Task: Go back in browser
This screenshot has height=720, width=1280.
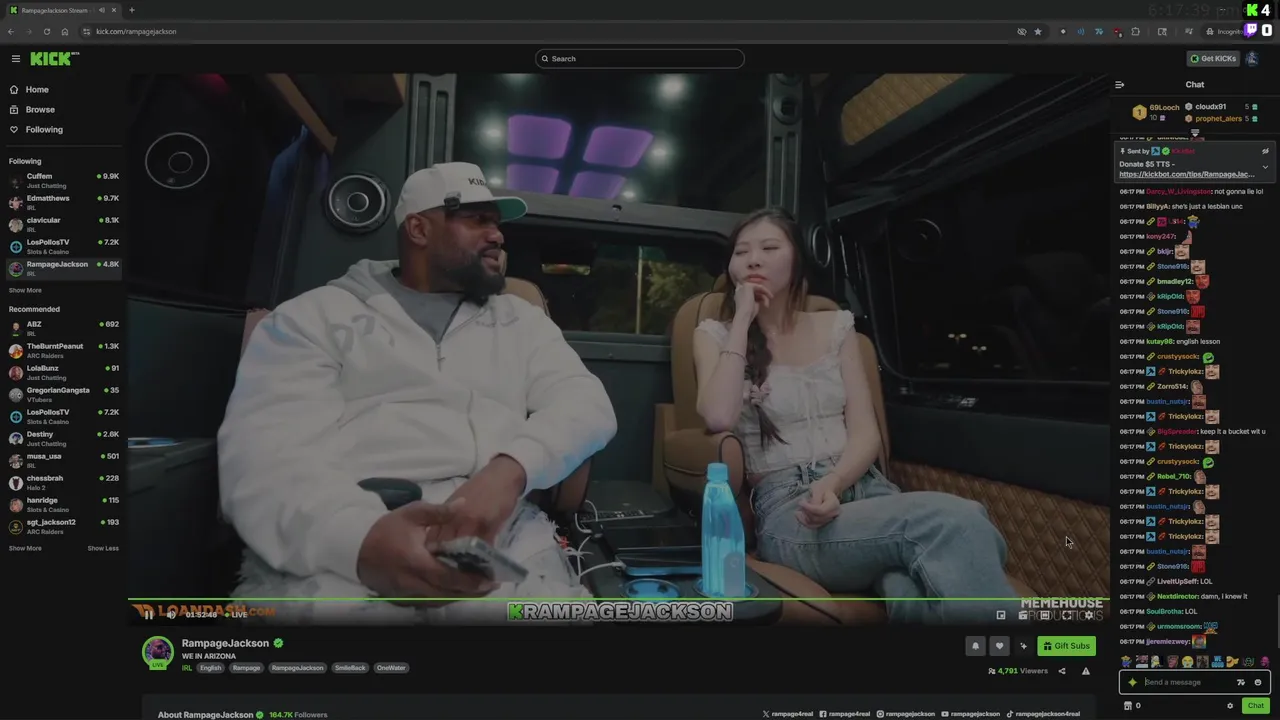Action: pyautogui.click(x=11, y=32)
